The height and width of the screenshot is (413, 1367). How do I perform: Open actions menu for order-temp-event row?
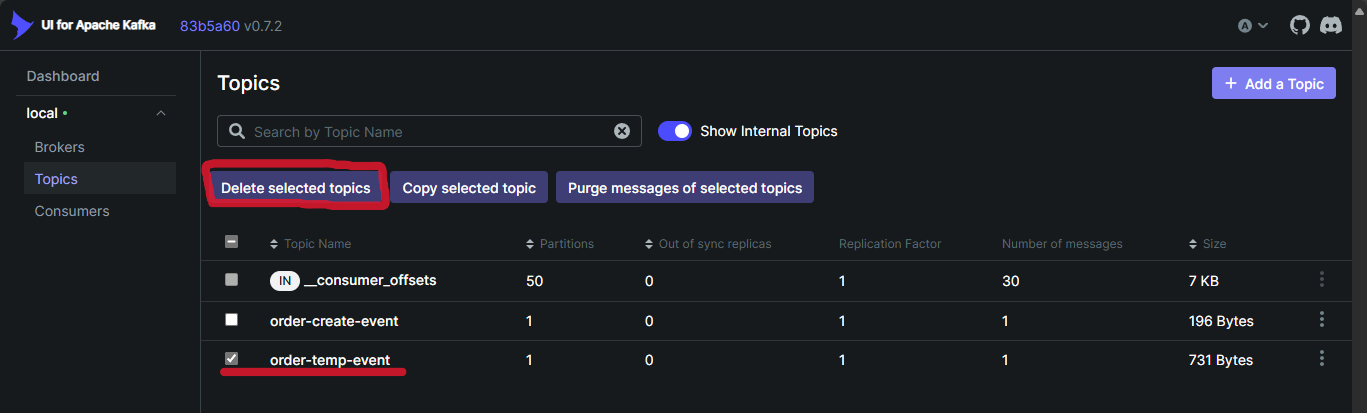(x=1322, y=359)
